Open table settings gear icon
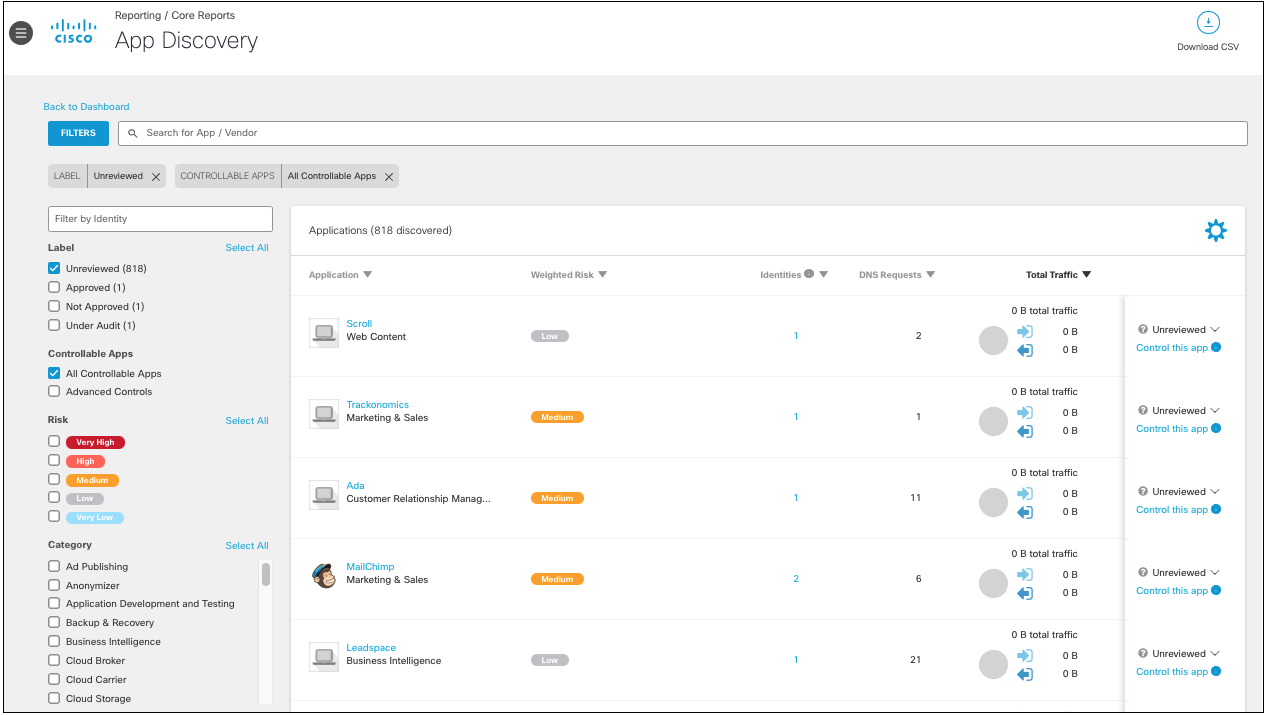This screenshot has height=715, width=1265. click(1215, 231)
